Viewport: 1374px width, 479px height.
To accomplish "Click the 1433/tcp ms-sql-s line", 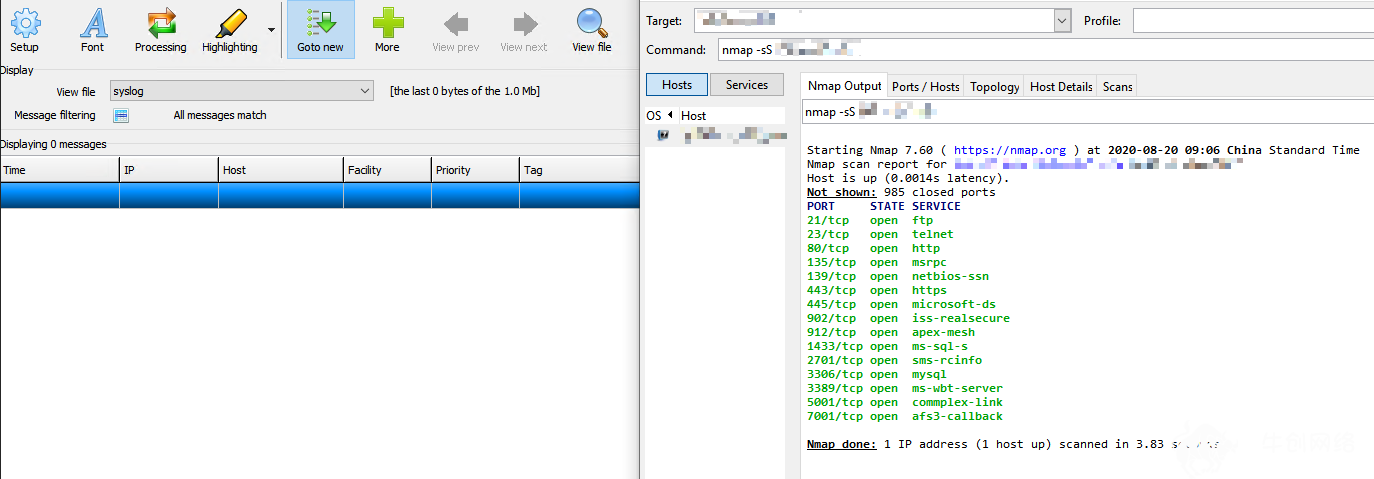I will click(x=887, y=346).
